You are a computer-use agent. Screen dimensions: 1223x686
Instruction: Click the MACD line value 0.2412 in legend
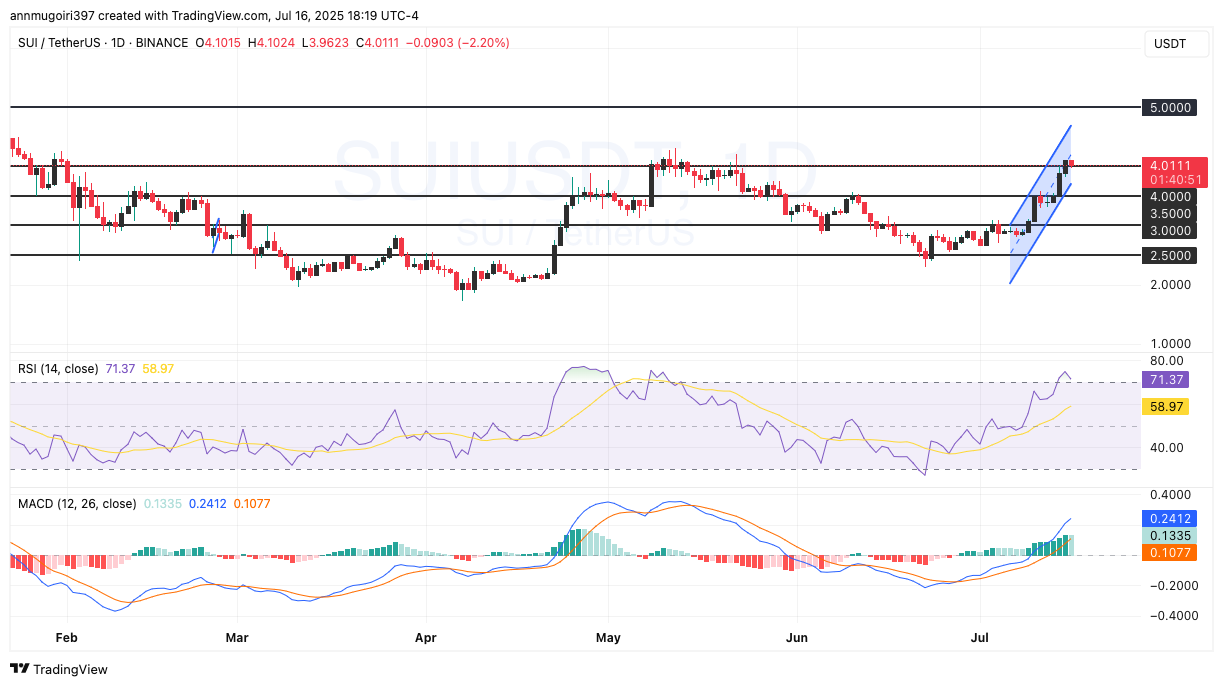(x=207, y=503)
